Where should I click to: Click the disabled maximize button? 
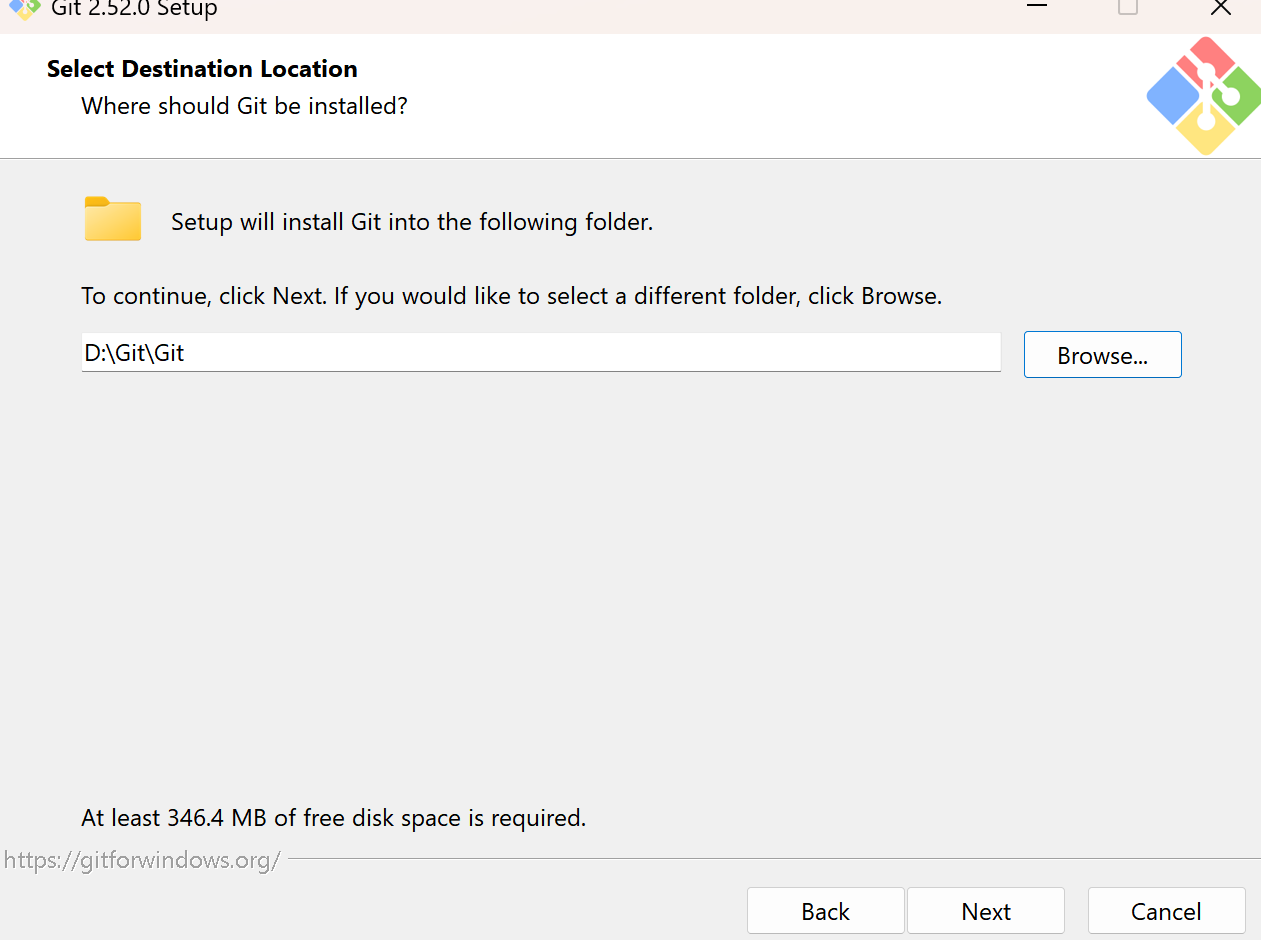pos(1128,7)
